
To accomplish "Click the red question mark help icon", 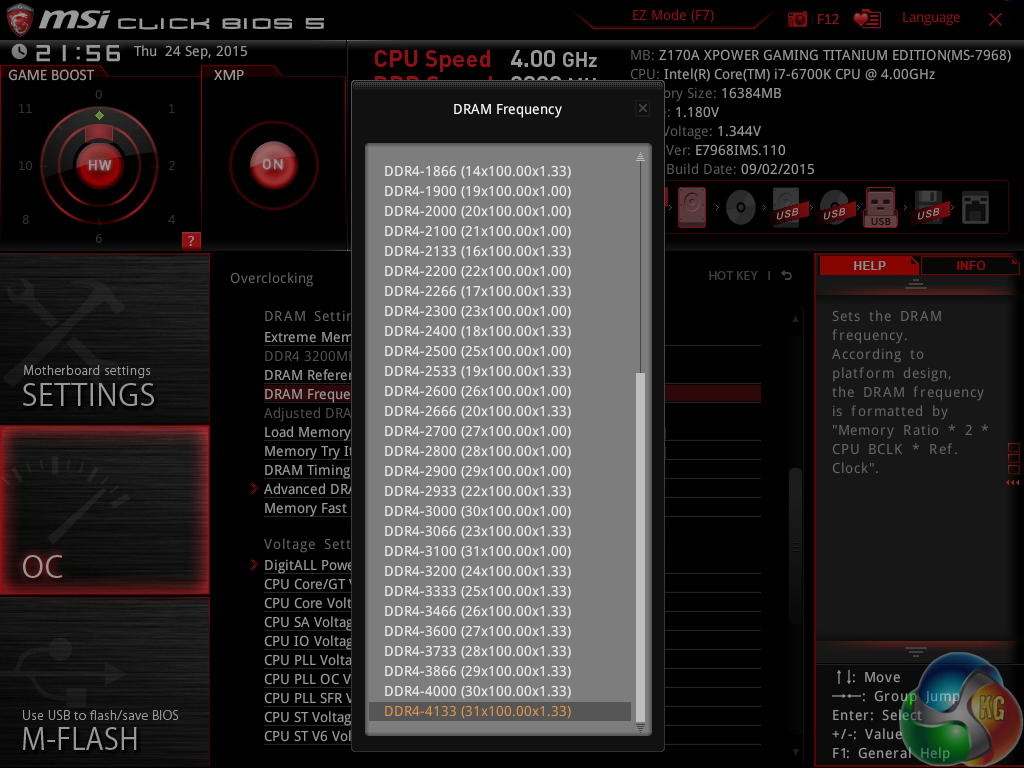I will click(x=191, y=240).
